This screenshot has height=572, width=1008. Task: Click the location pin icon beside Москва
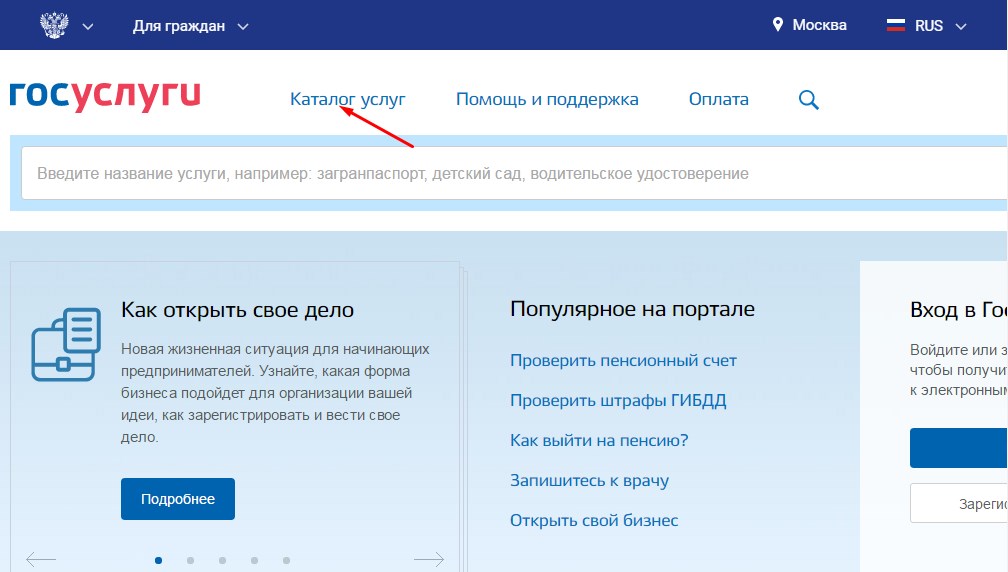pyautogui.click(x=778, y=25)
